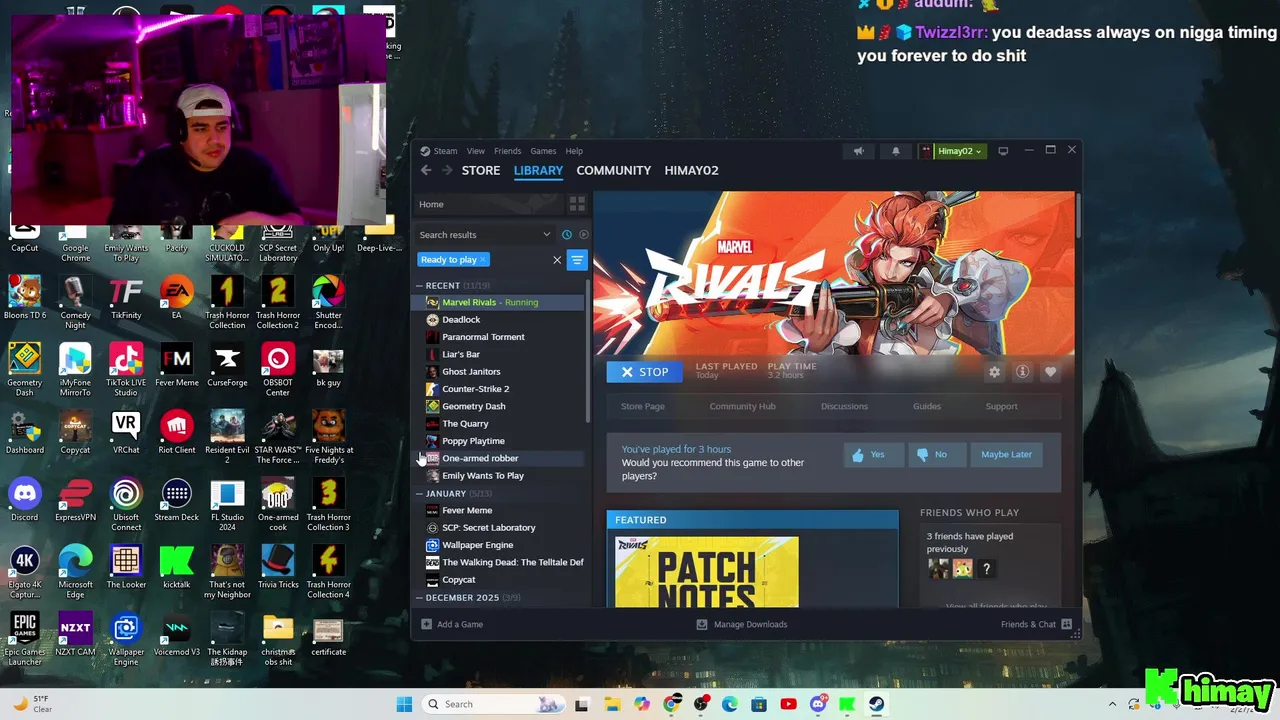This screenshot has width=1280, height=720.
Task: Open Marvel Rivals Support page
Action: click(1001, 406)
